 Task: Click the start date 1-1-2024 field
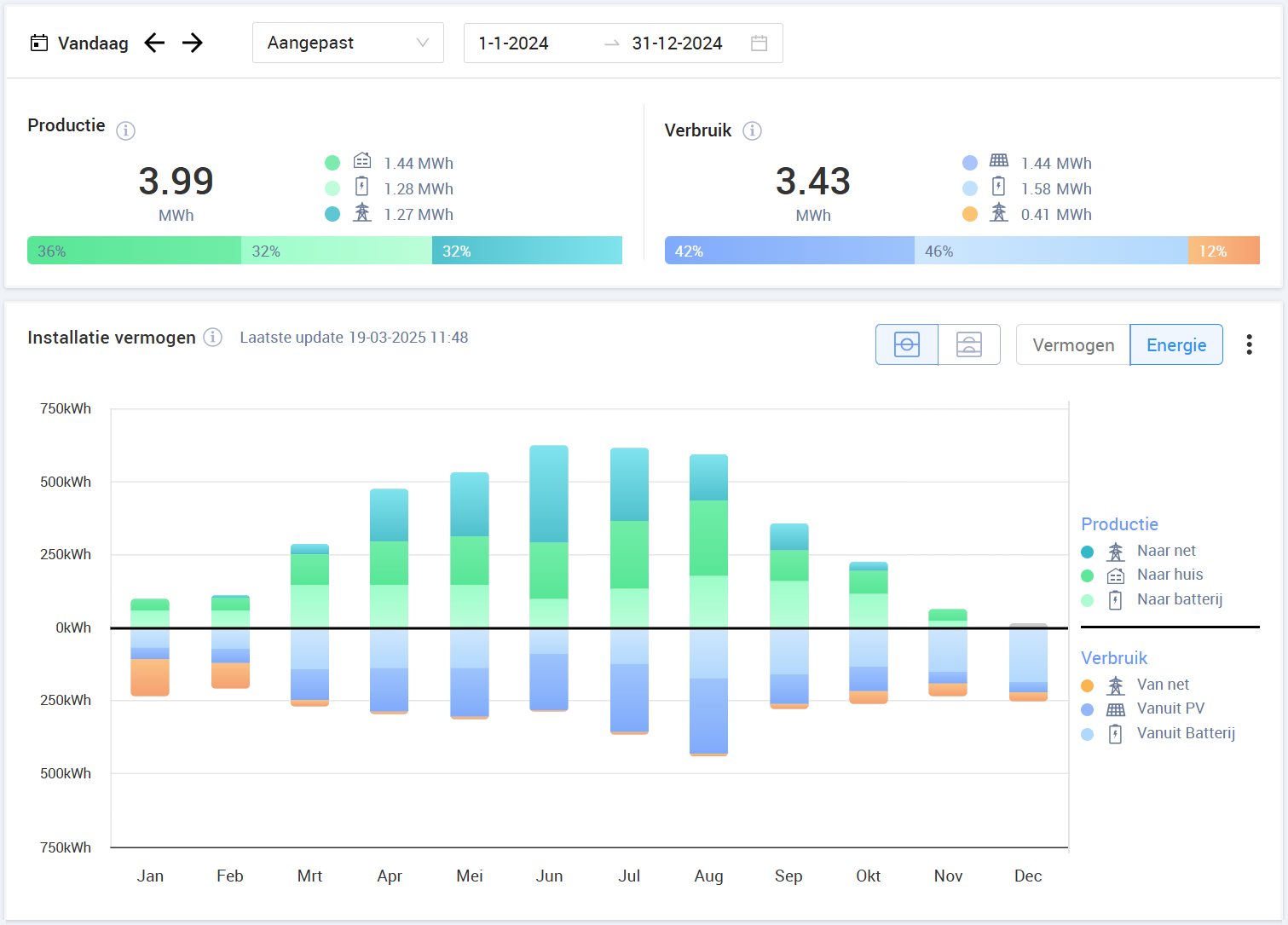click(x=513, y=43)
